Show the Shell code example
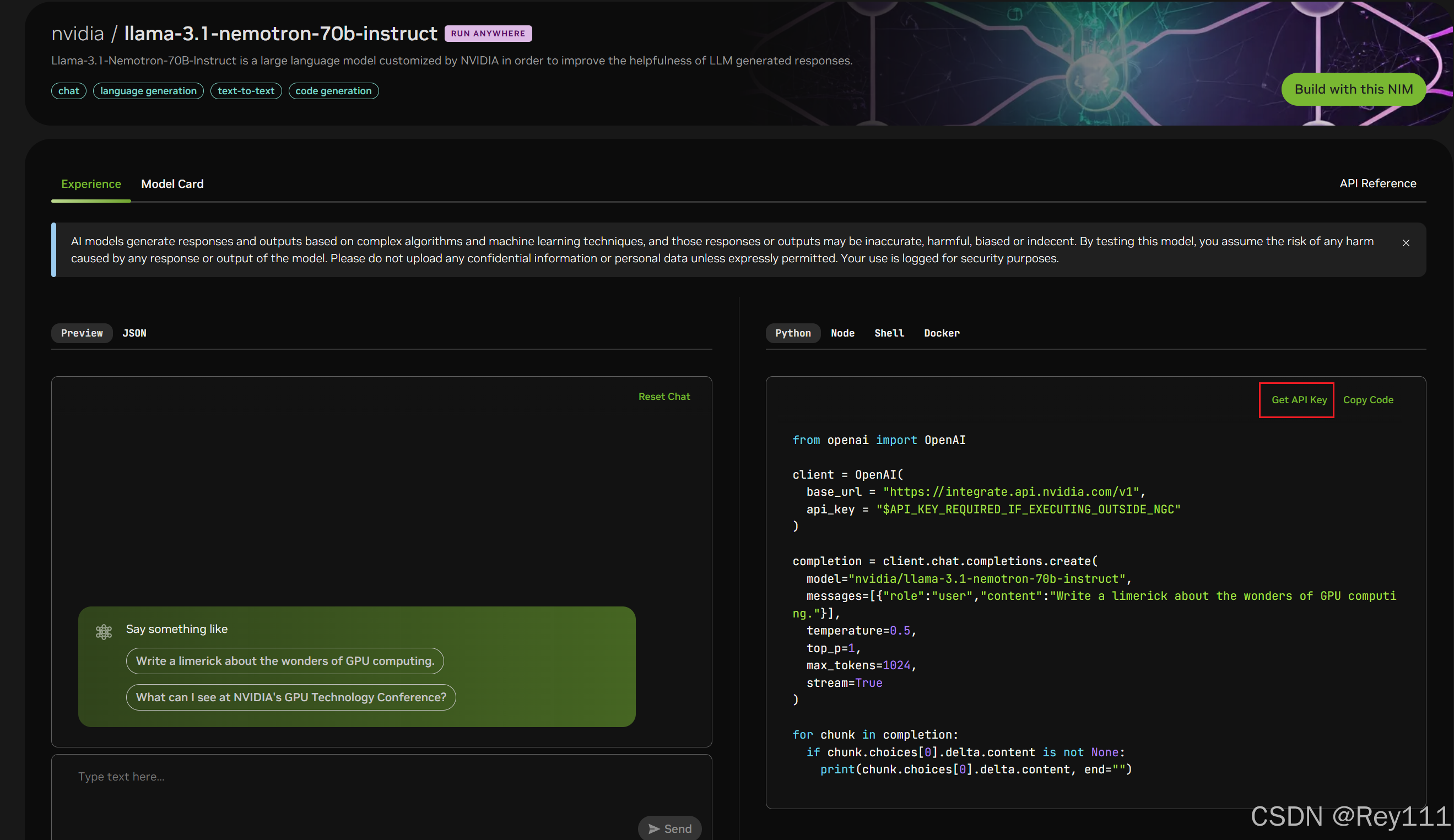Viewport: 1454px width, 840px height. (889, 333)
